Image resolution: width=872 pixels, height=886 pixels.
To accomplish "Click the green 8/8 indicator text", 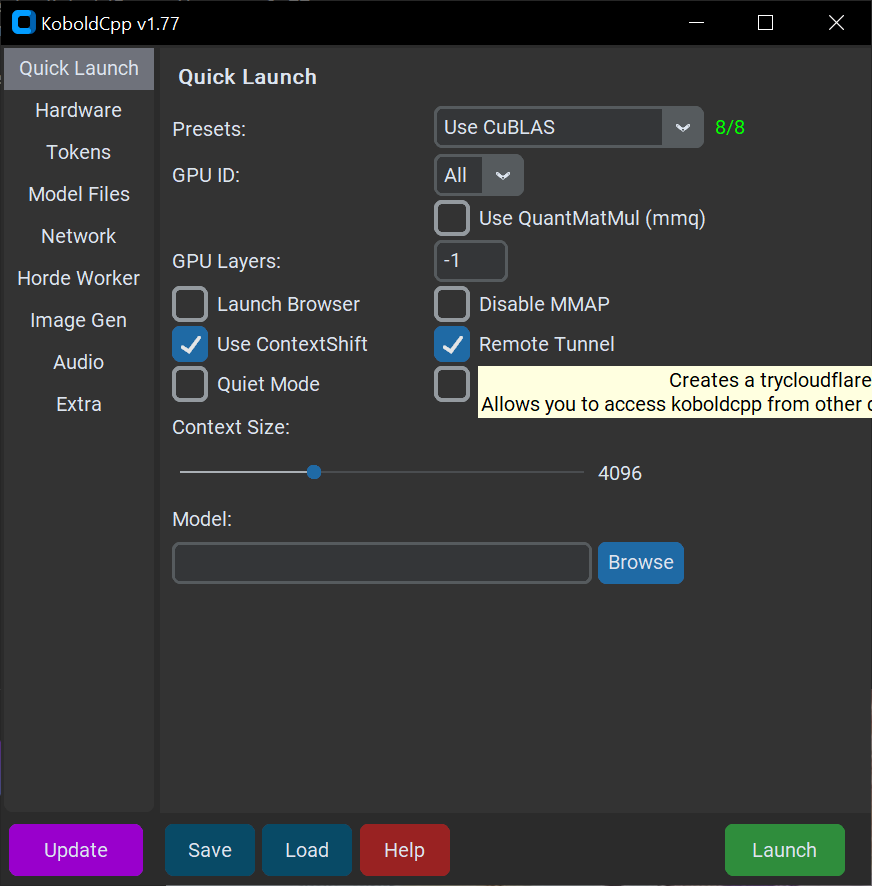I will 730,128.
